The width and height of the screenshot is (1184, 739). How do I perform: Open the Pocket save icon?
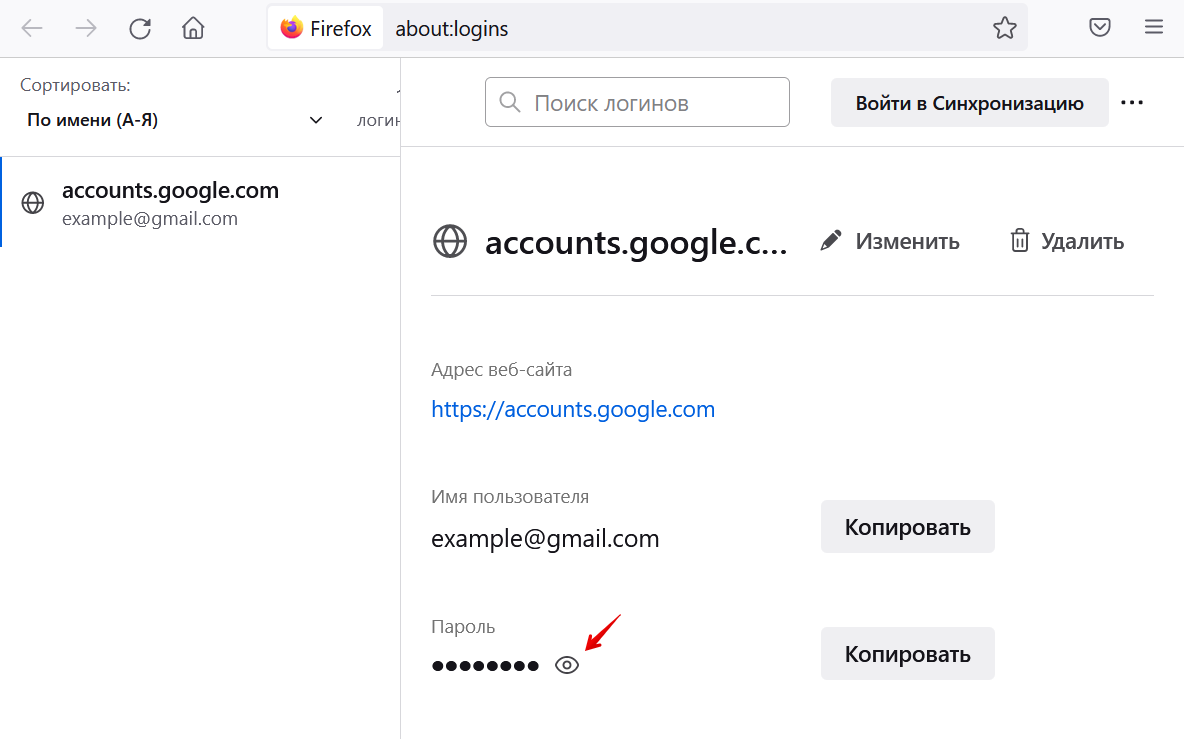coord(1100,28)
